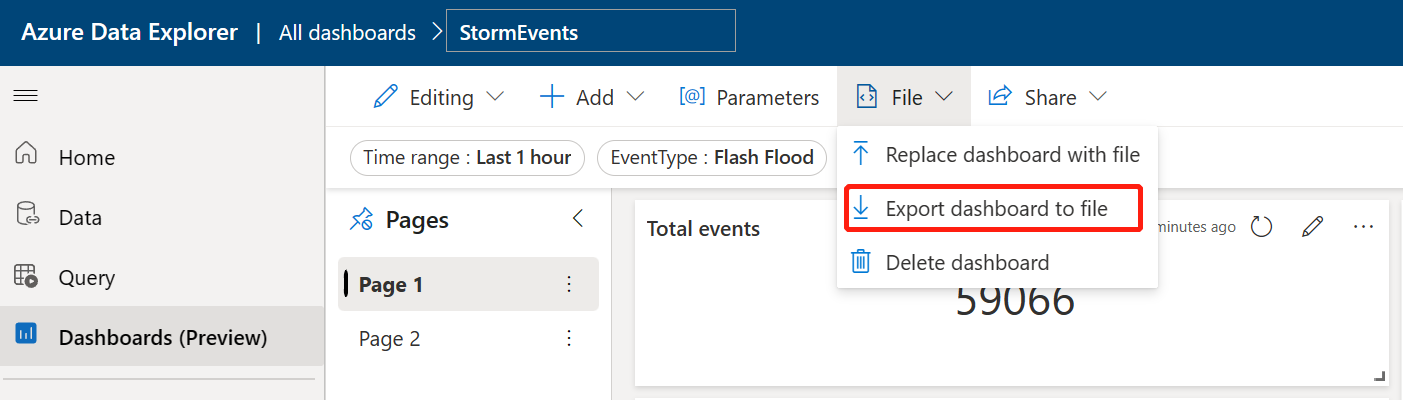Image resolution: width=1403 pixels, height=400 pixels.
Task: Click the Pages pin icon
Action: coord(361,220)
